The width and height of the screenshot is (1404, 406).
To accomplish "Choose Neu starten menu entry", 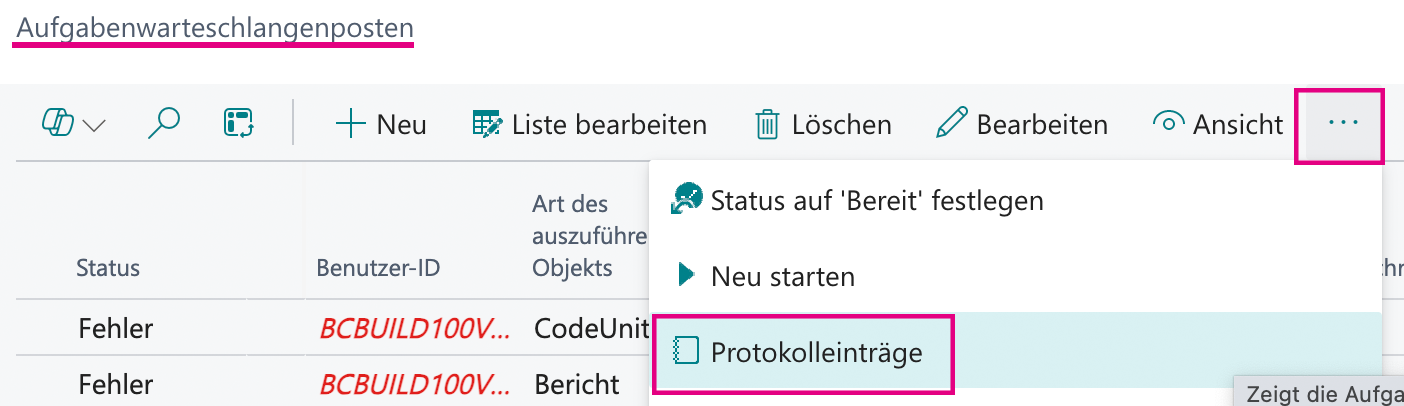I will (x=1015, y=276).
